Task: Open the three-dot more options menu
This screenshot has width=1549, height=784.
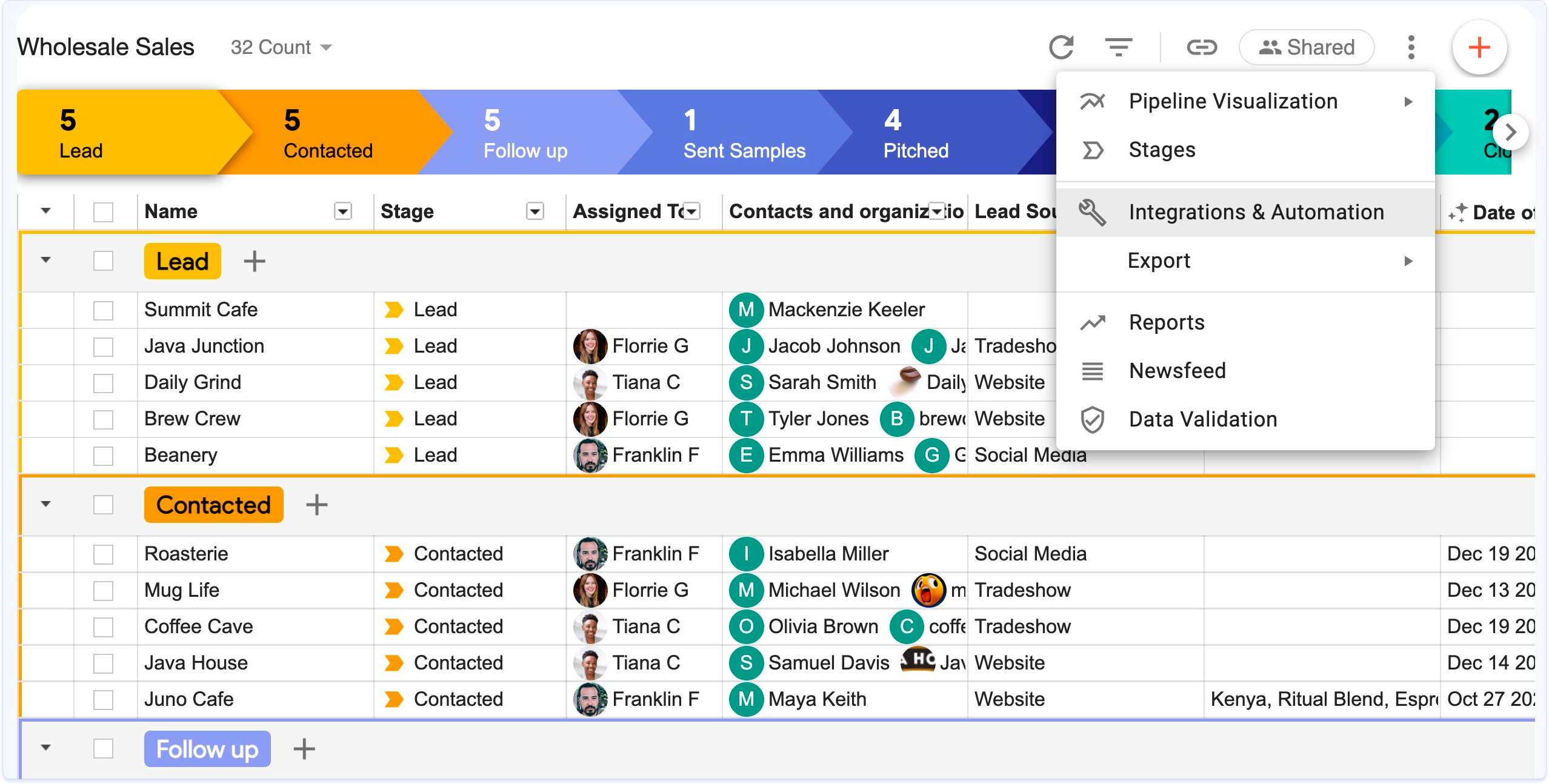Action: coord(1411,47)
